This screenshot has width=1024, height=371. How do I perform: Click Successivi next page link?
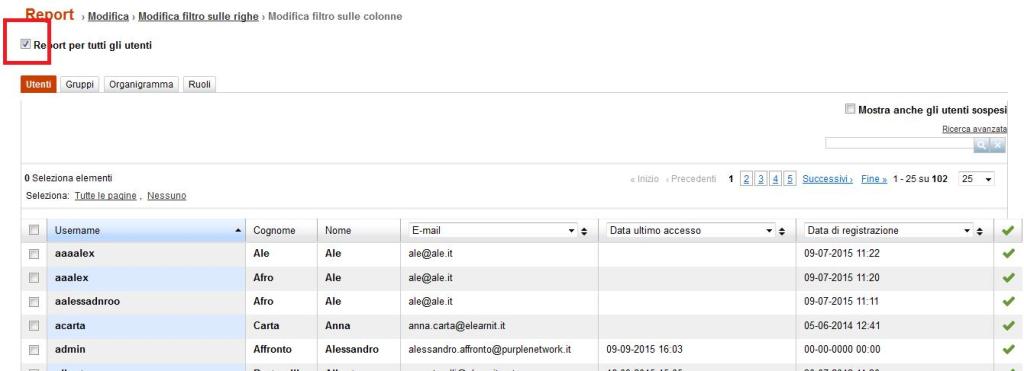point(827,179)
